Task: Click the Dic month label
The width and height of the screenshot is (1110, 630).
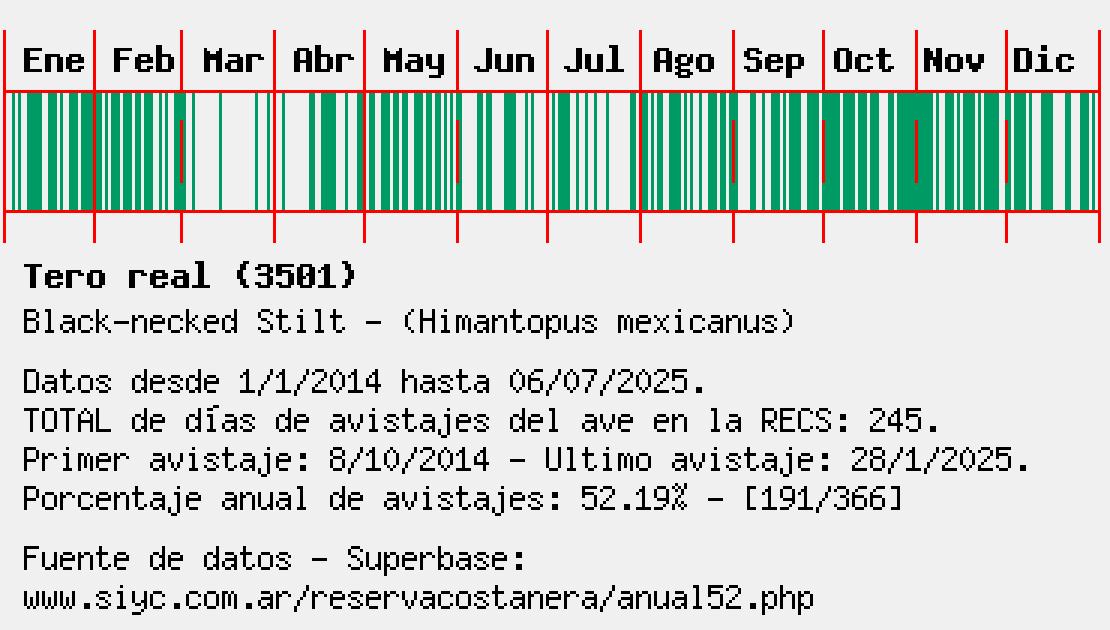Action: 1043,61
